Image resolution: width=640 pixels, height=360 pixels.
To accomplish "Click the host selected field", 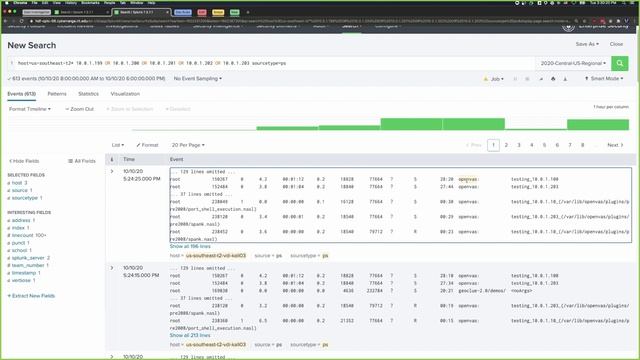I will pyautogui.click(x=17, y=183).
